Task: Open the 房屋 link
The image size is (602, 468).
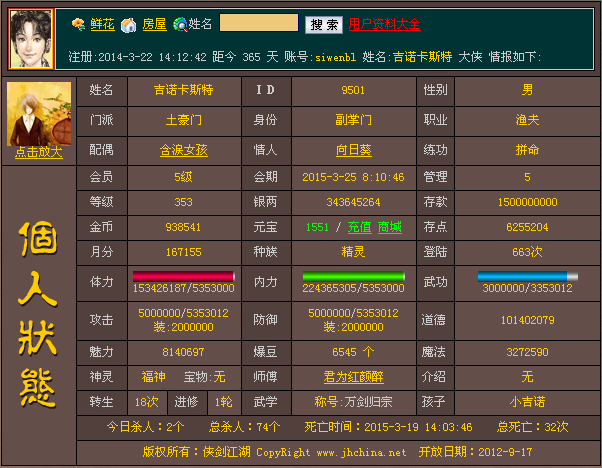Action: [x=154, y=24]
